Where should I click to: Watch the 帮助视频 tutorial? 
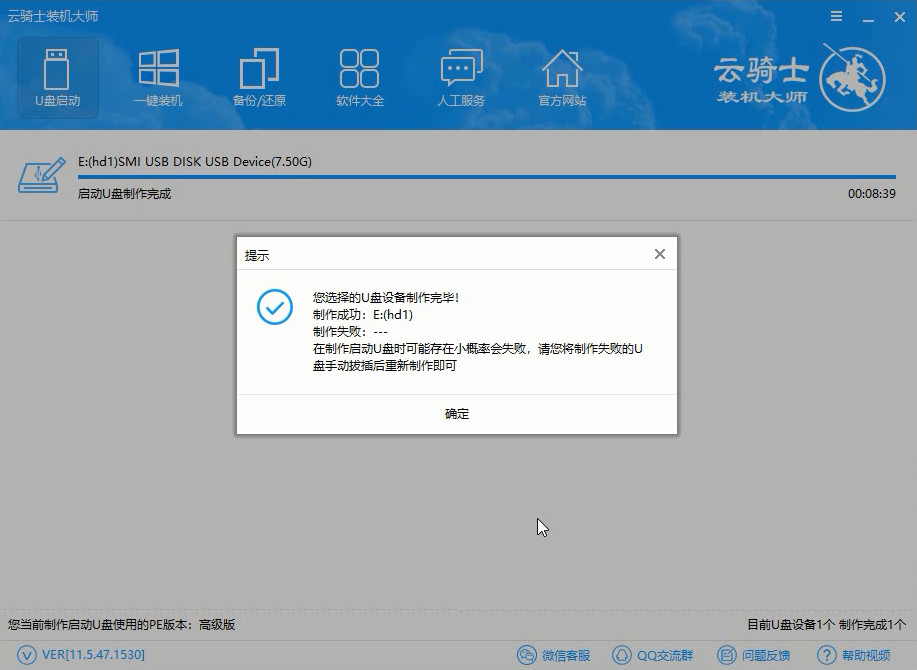click(852, 655)
